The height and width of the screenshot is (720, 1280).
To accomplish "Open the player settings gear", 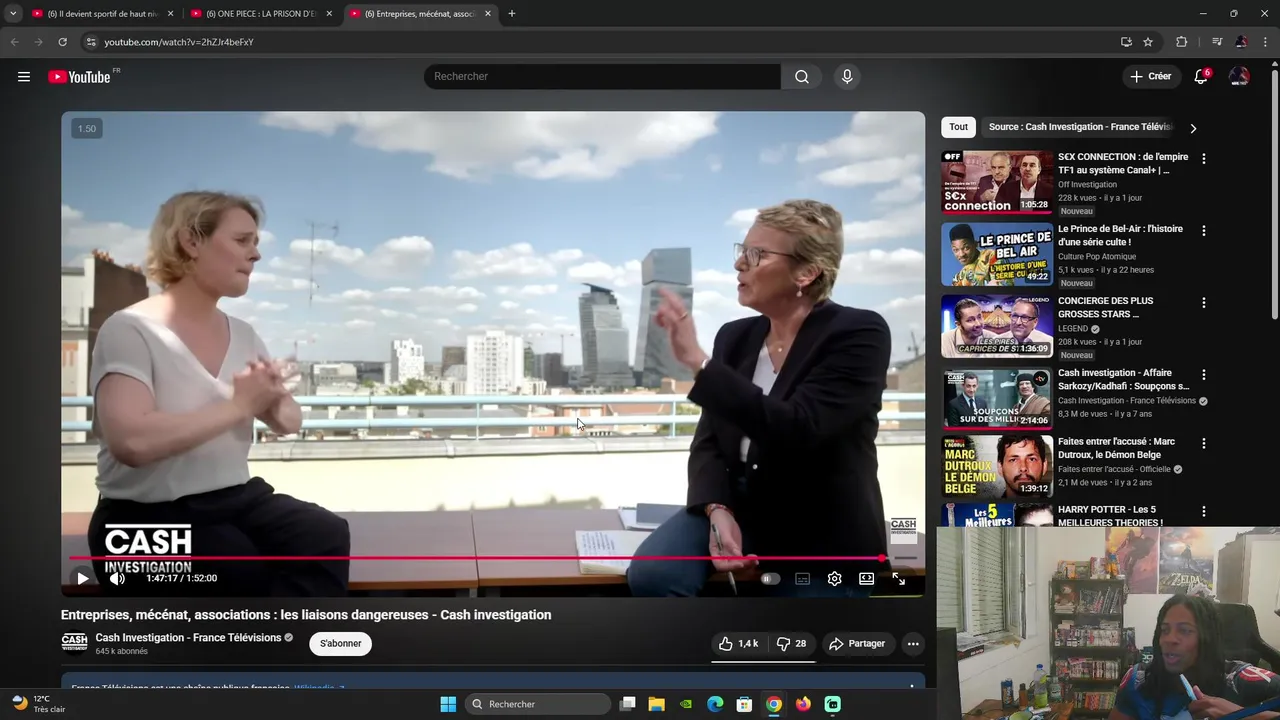I will coord(834,578).
